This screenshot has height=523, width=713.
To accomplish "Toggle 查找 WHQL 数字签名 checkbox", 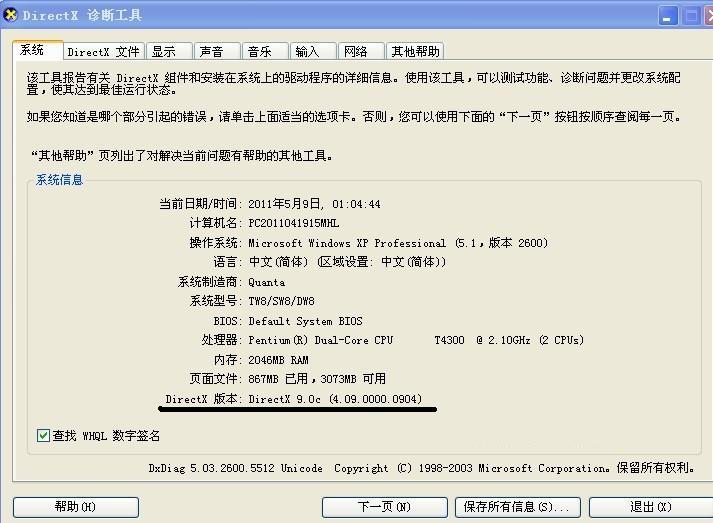I will pyautogui.click(x=43, y=436).
